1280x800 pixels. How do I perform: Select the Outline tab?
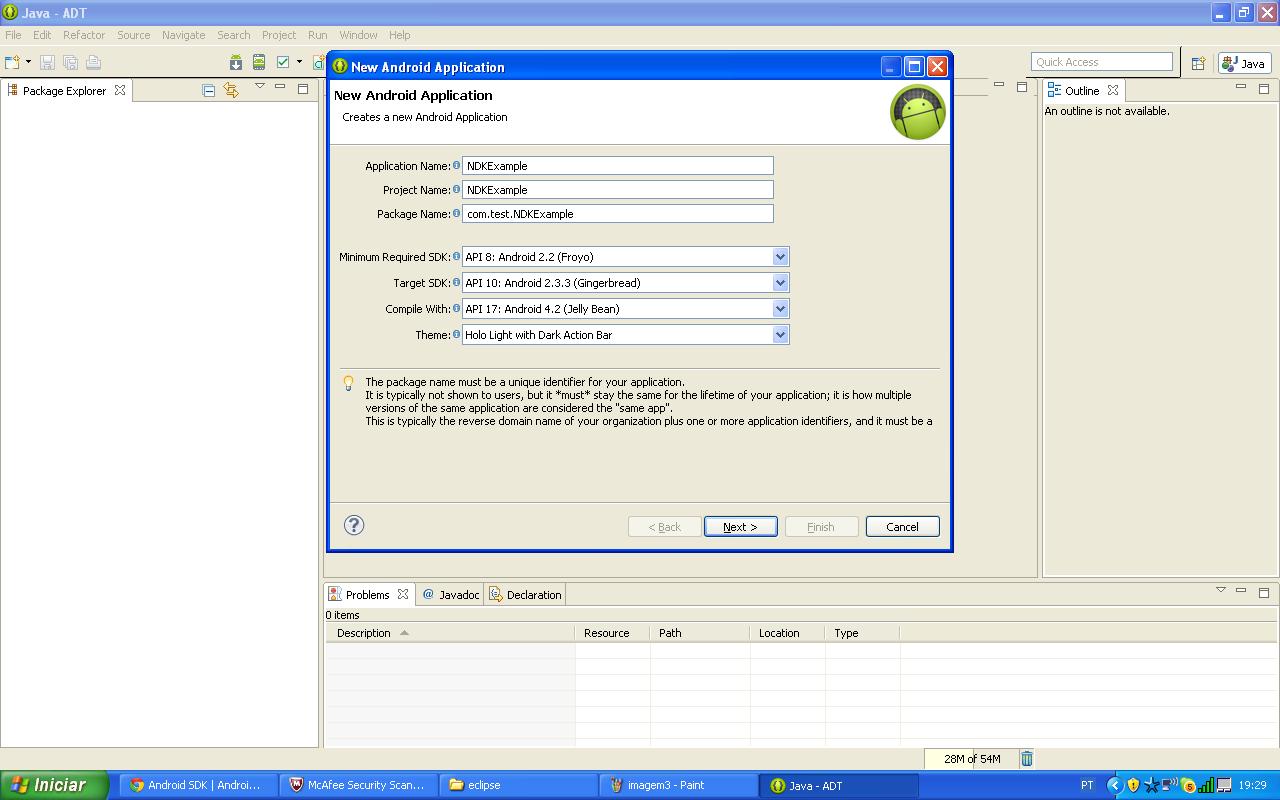(x=1081, y=91)
